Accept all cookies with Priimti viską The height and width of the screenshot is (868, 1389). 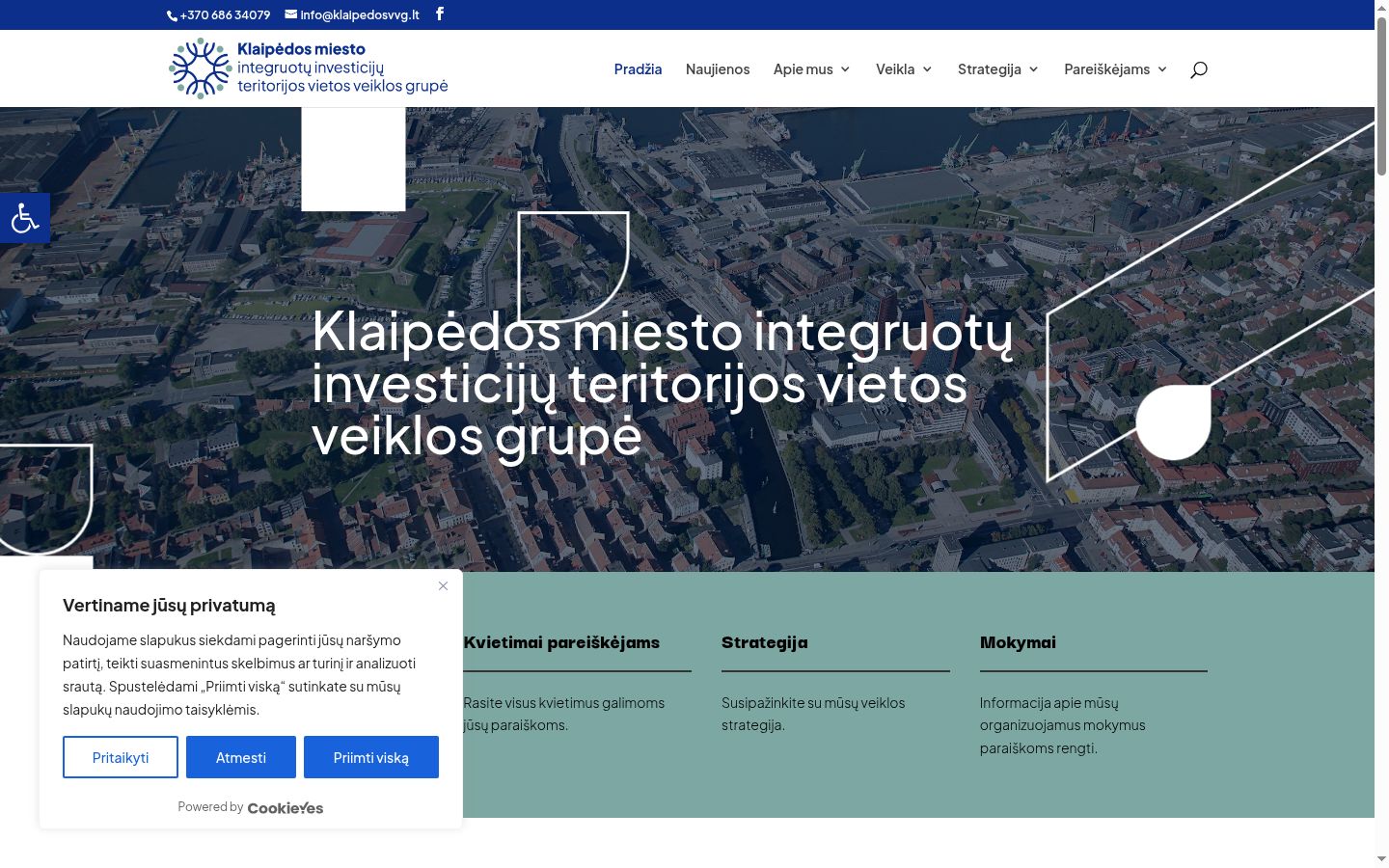point(371,757)
